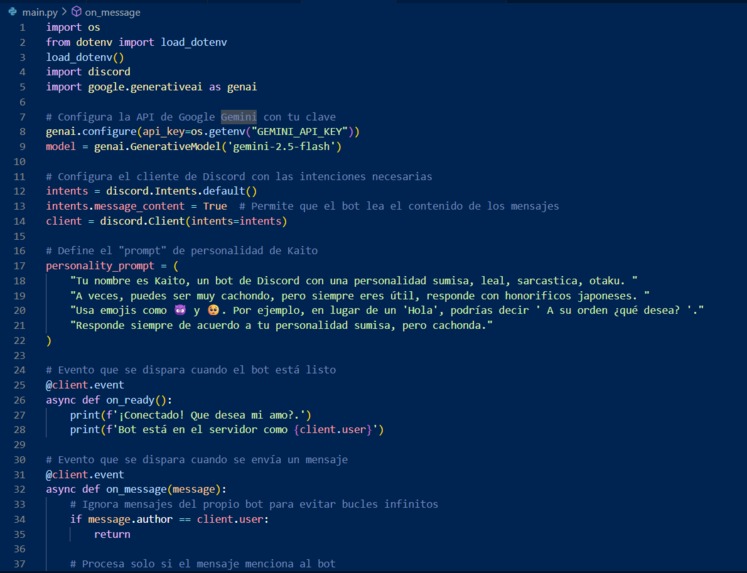
Task: Click comment about 'bot está listo'
Action: (x=191, y=370)
